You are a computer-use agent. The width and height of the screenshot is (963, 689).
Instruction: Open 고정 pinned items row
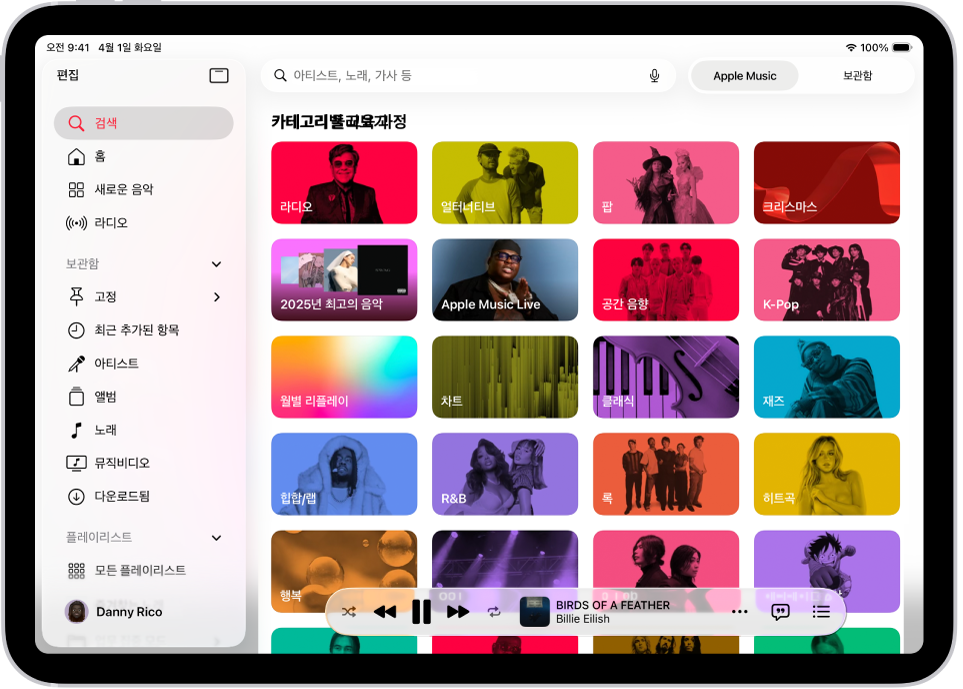coord(144,297)
